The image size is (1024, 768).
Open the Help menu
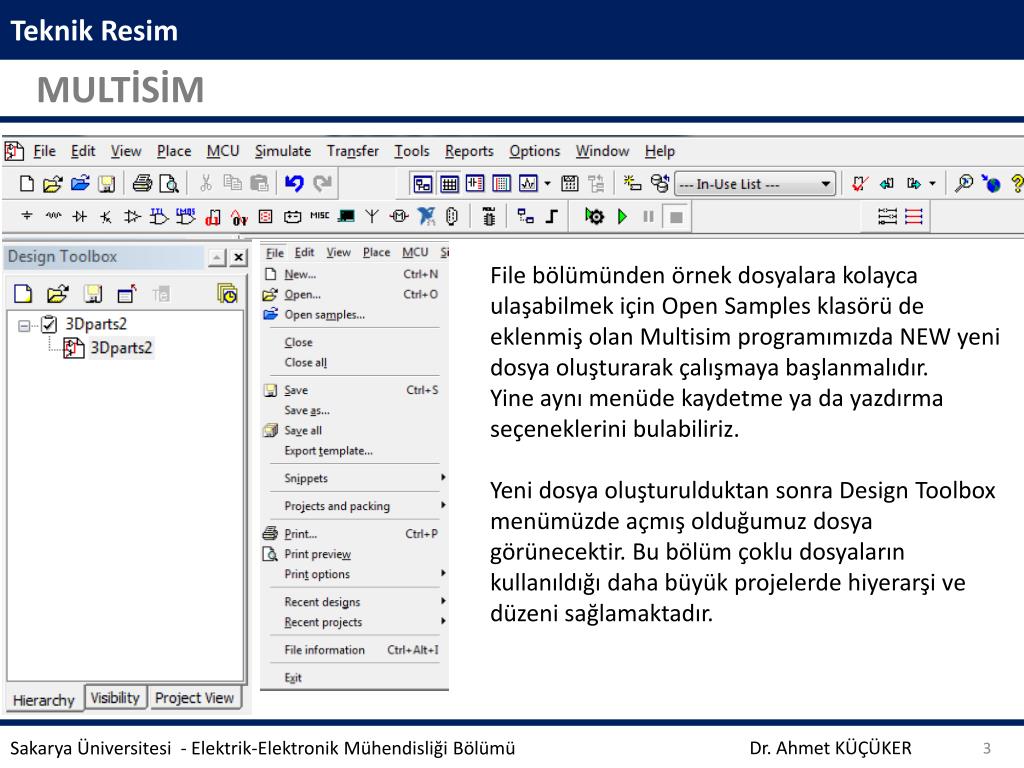(660, 151)
